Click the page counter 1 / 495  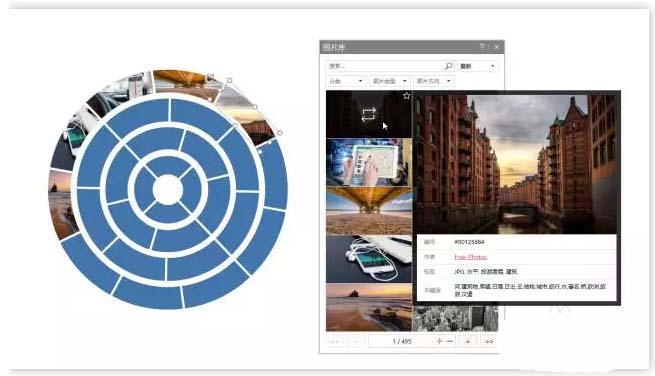coord(401,341)
